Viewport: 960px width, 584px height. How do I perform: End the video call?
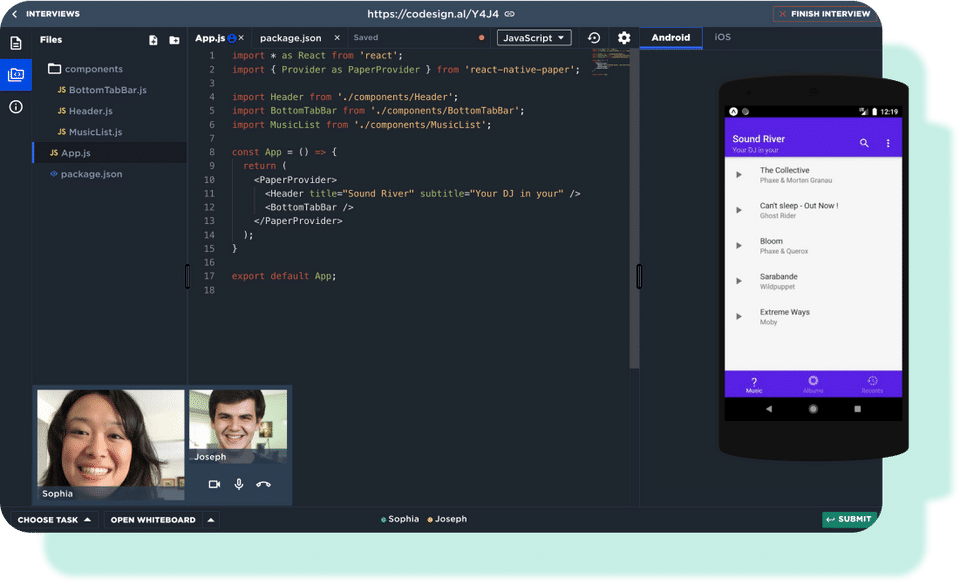(263, 484)
